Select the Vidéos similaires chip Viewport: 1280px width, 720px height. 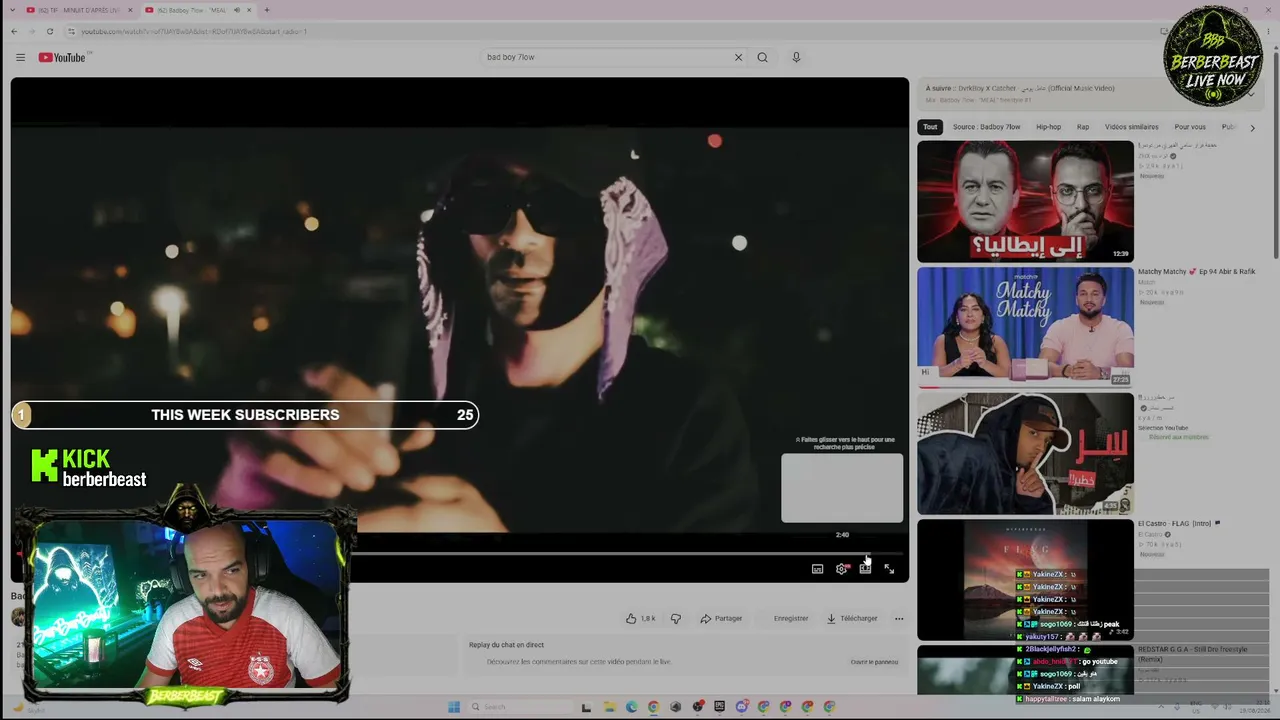[x=1131, y=127]
